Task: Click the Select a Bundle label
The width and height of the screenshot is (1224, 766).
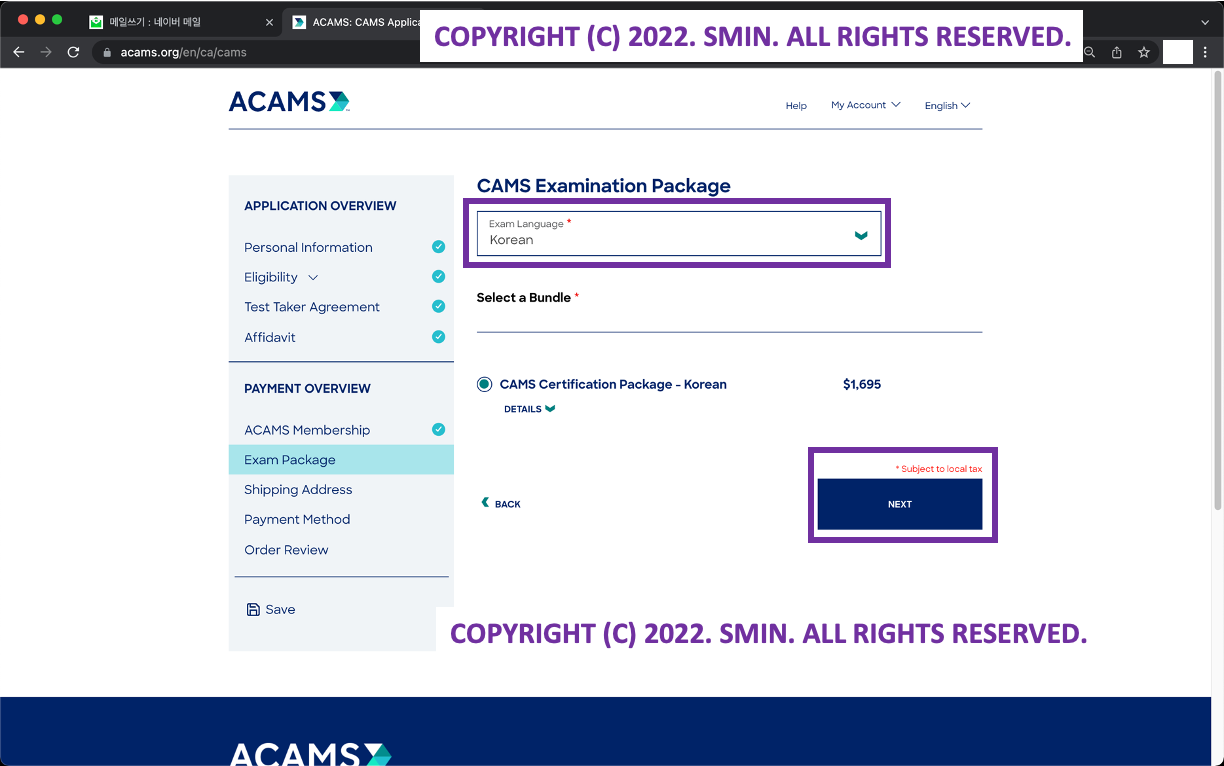Action: (x=524, y=298)
